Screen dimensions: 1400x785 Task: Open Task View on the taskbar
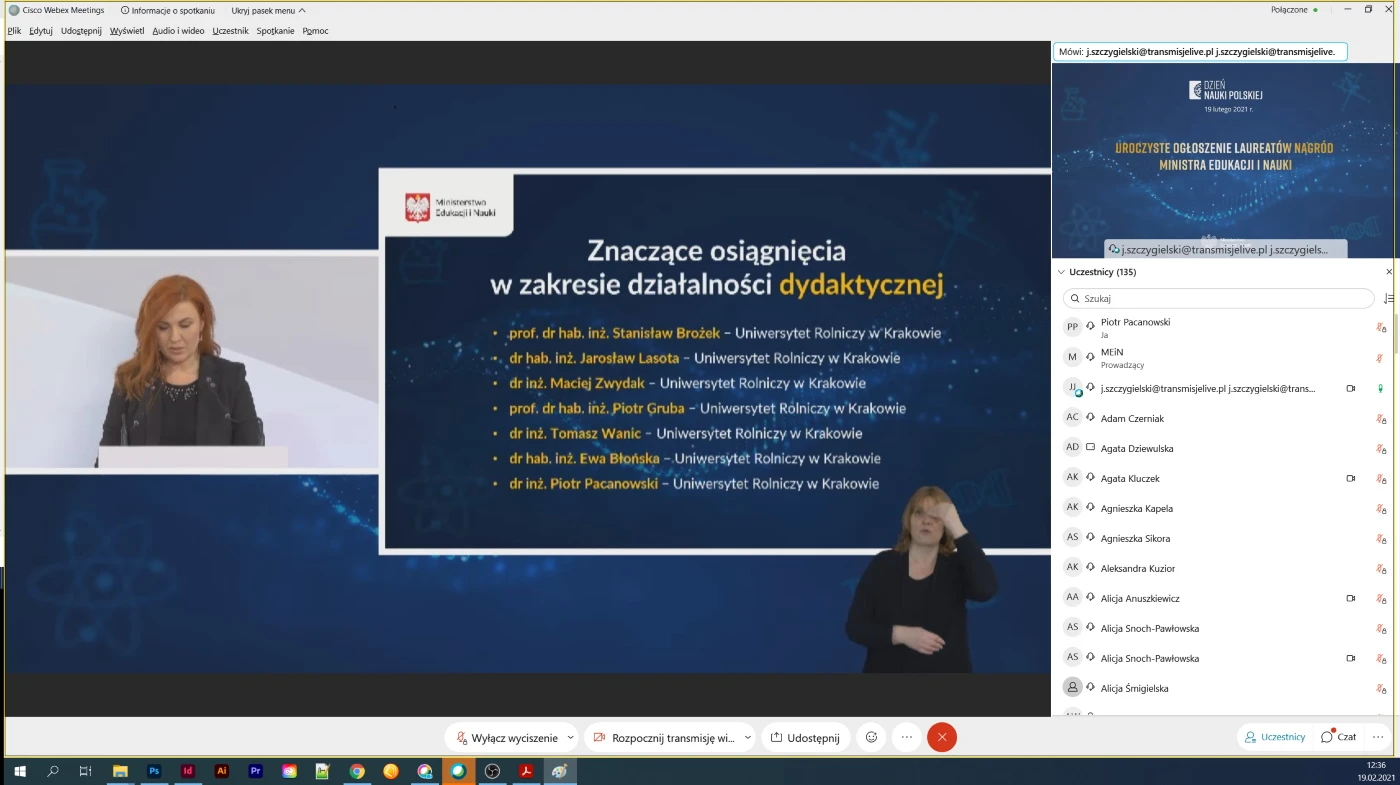pyautogui.click(x=86, y=771)
